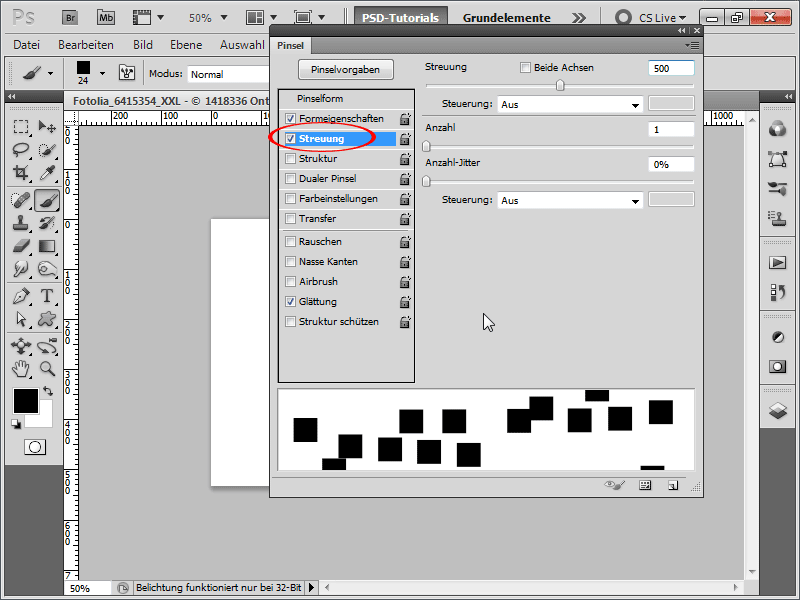Enable the Transfer checkbox

290,218
